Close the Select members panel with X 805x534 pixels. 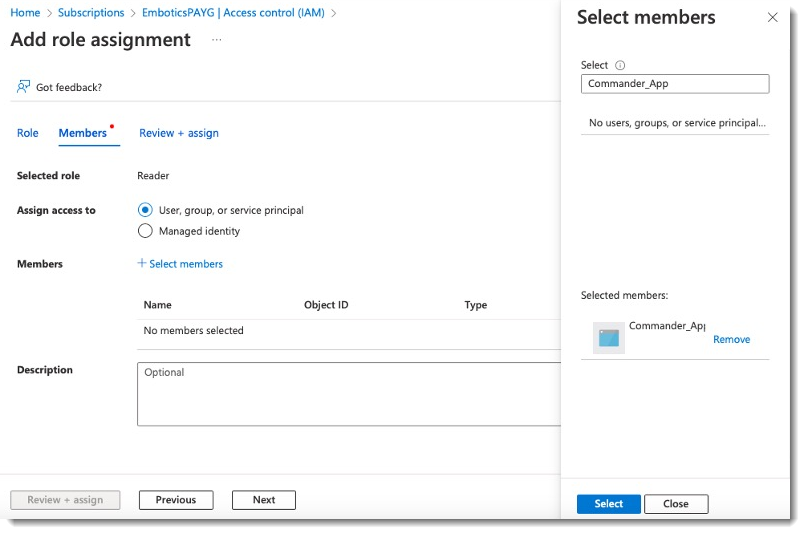coord(772,17)
